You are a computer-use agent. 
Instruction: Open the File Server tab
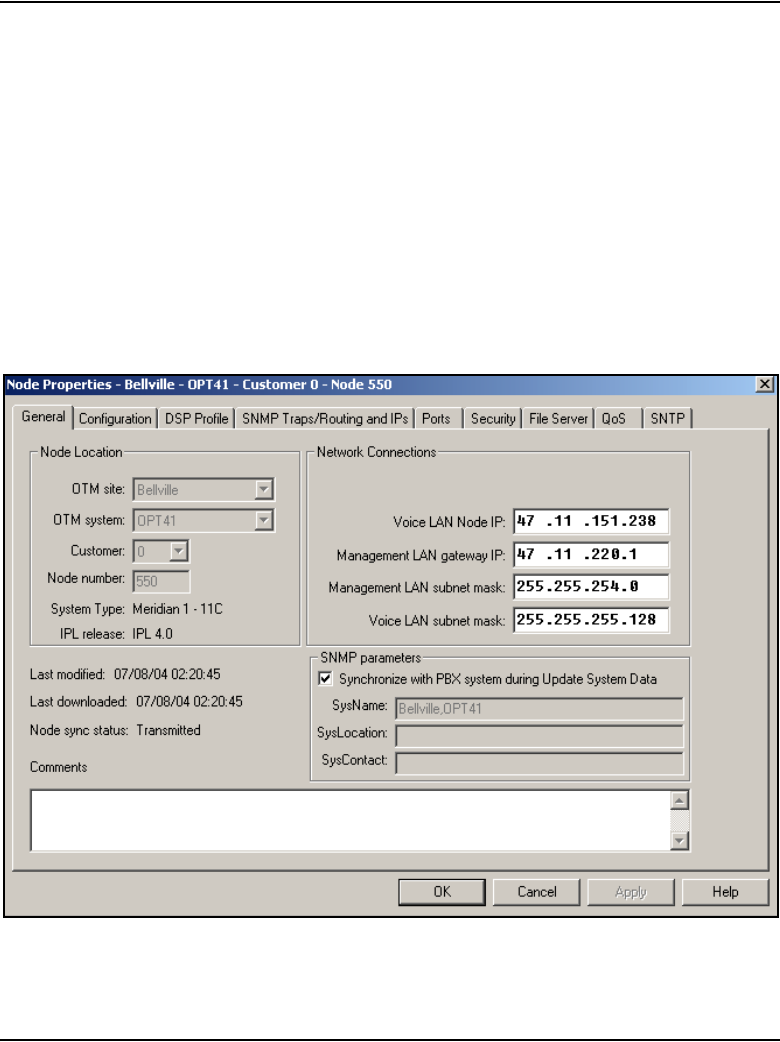pos(558,419)
